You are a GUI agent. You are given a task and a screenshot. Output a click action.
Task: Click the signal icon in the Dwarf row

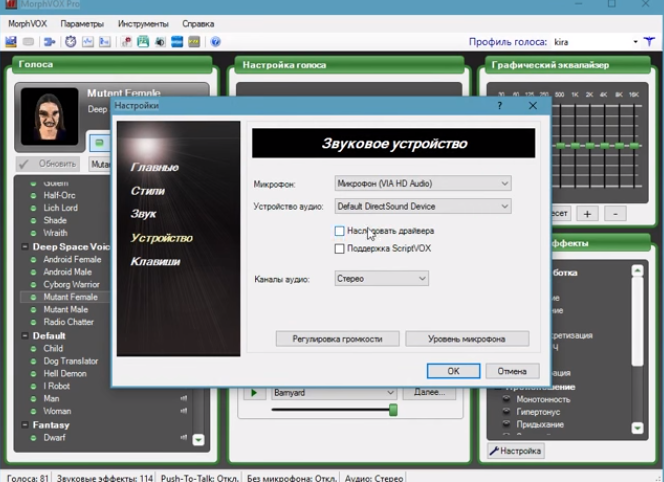pyautogui.click(x=184, y=437)
